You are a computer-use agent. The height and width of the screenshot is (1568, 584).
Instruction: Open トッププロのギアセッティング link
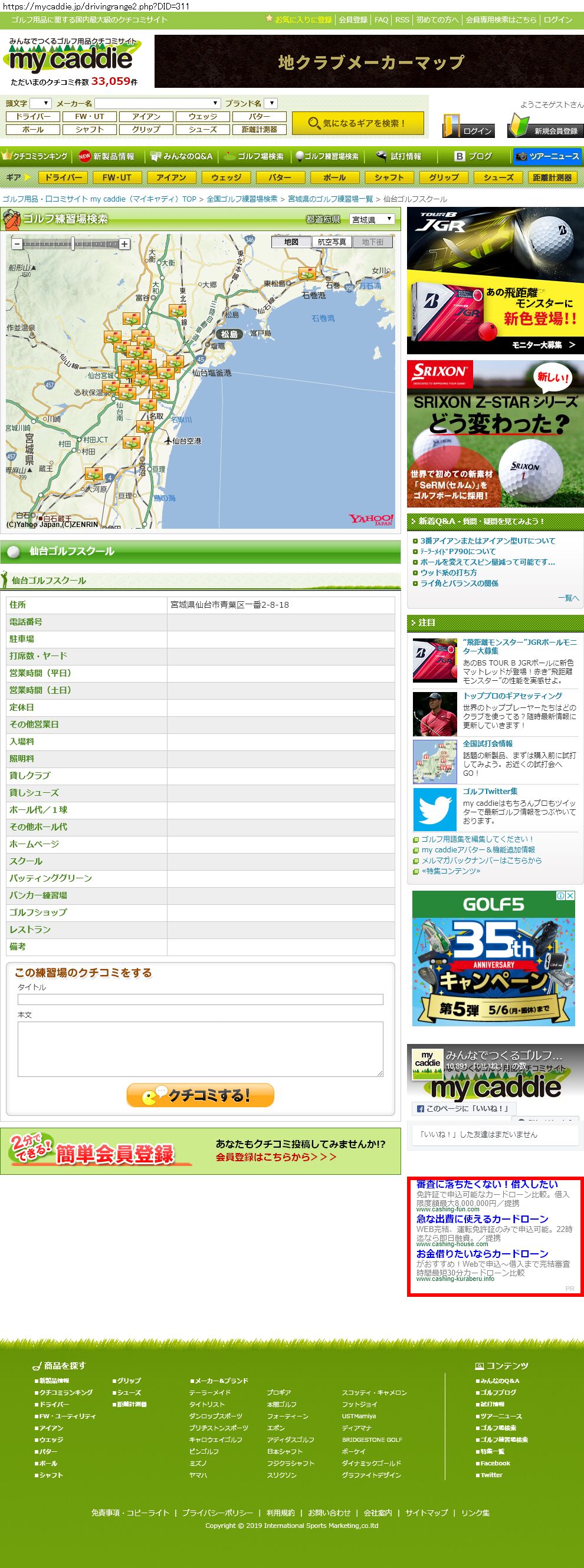click(x=512, y=696)
